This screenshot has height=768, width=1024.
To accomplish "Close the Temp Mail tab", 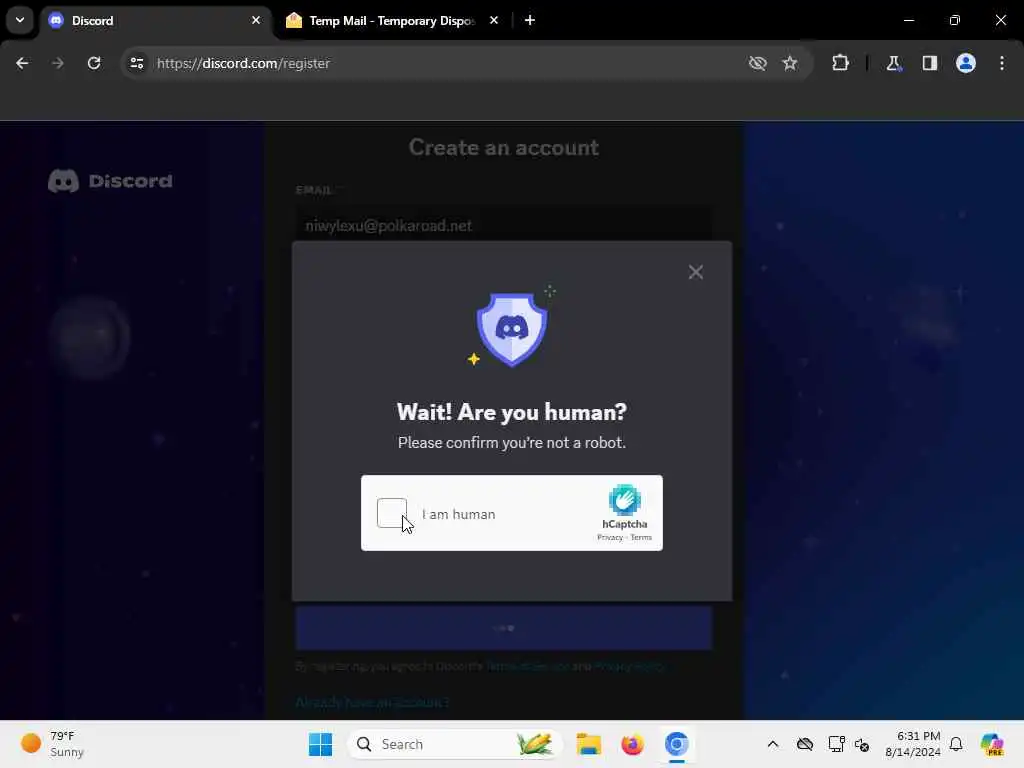I will click(494, 20).
